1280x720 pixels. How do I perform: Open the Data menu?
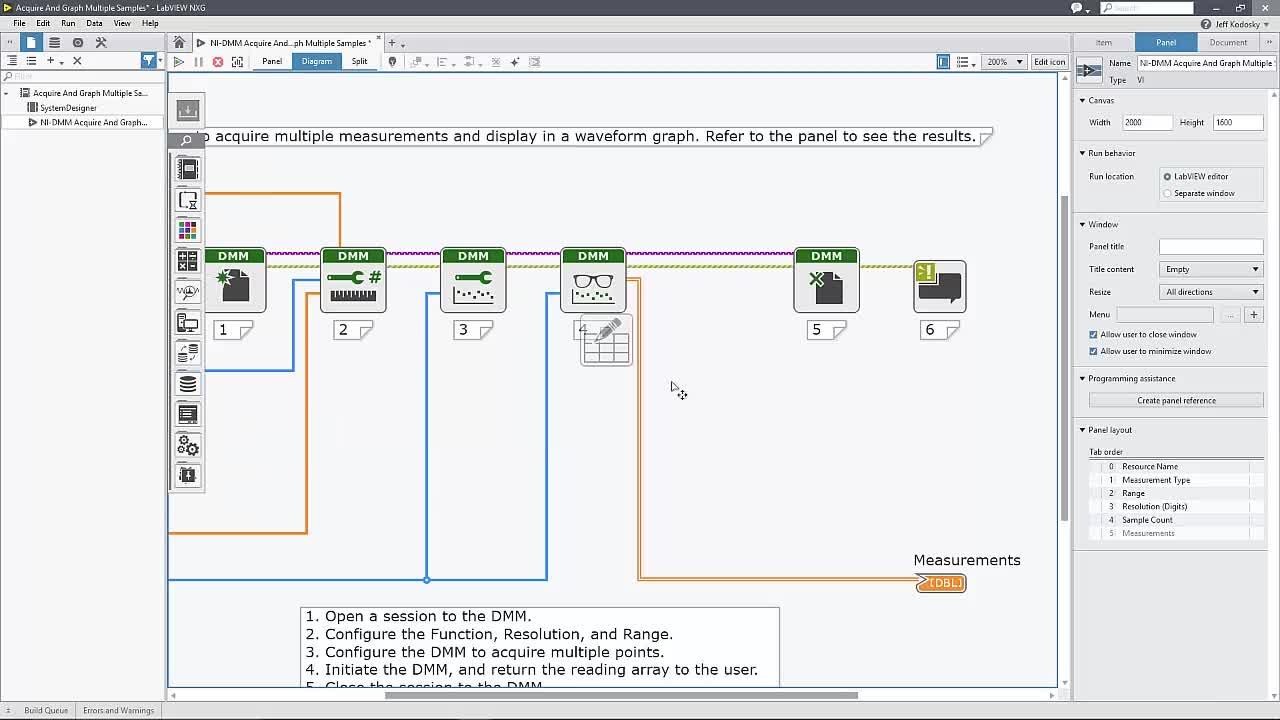[94, 23]
